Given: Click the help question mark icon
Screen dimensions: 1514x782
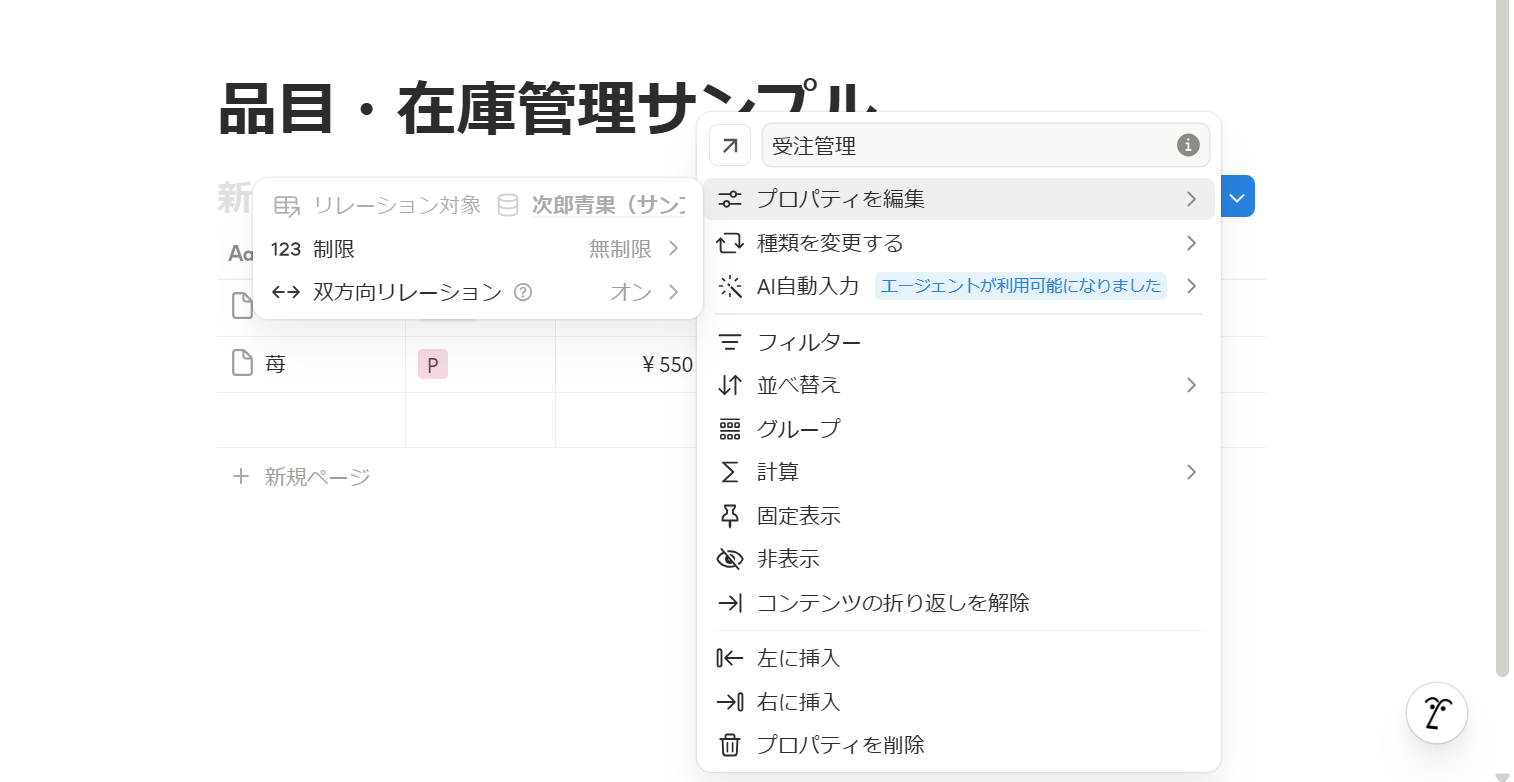Looking at the screenshot, I should coord(522,292).
